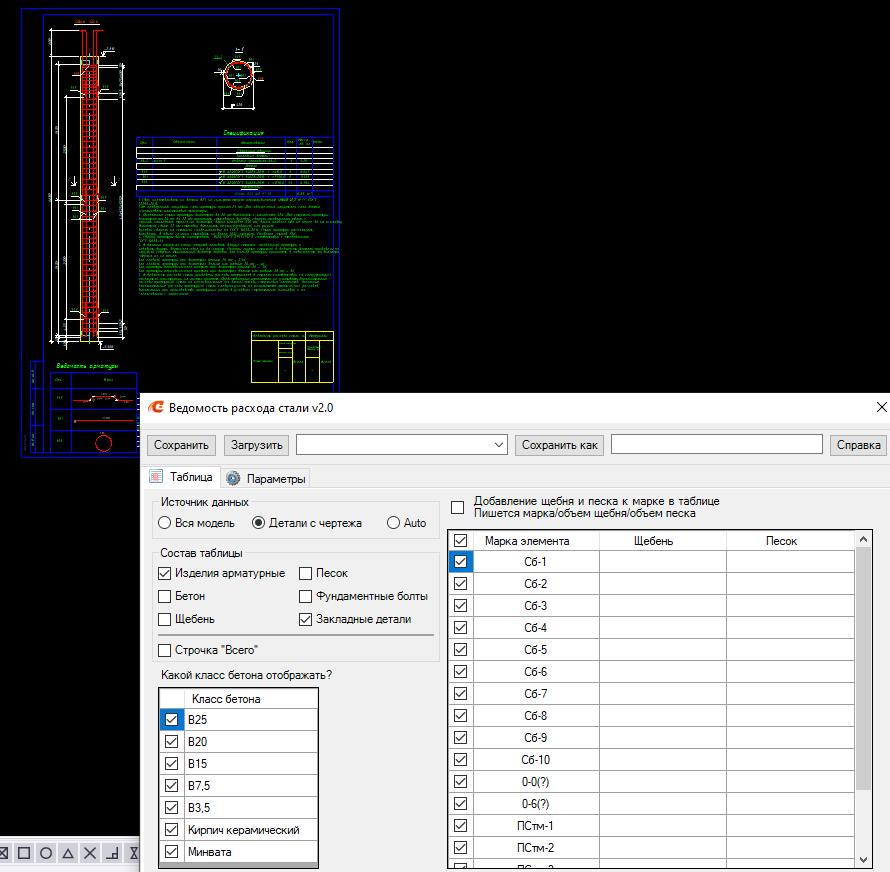Viewport: 890px width, 872px height.
Task: Open the saved settings dropdown list
Action: [x=498, y=445]
